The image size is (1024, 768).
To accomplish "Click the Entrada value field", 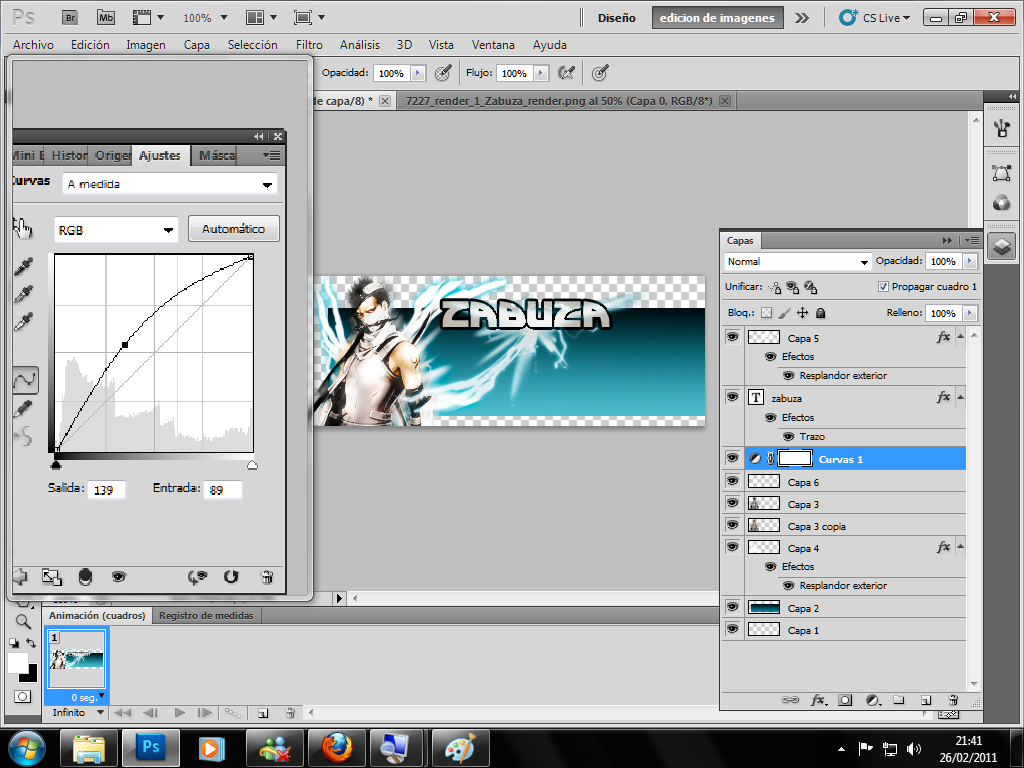I will tap(223, 489).
